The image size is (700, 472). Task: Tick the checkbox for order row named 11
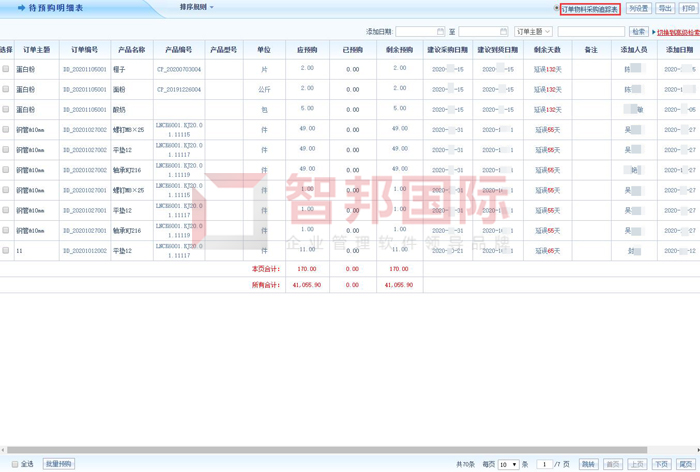(6, 251)
